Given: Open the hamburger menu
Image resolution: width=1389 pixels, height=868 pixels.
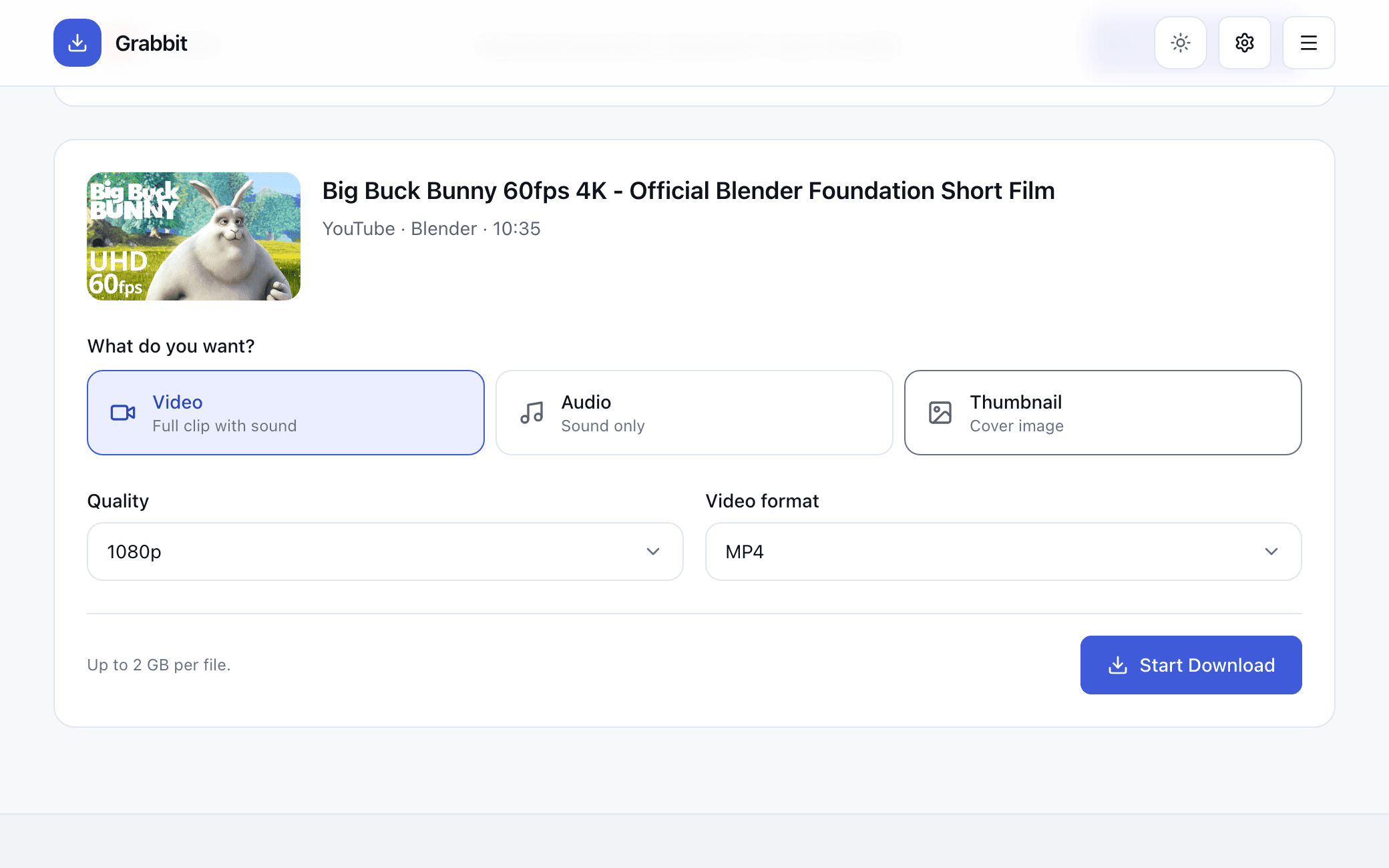Looking at the screenshot, I should tap(1309, 43).
